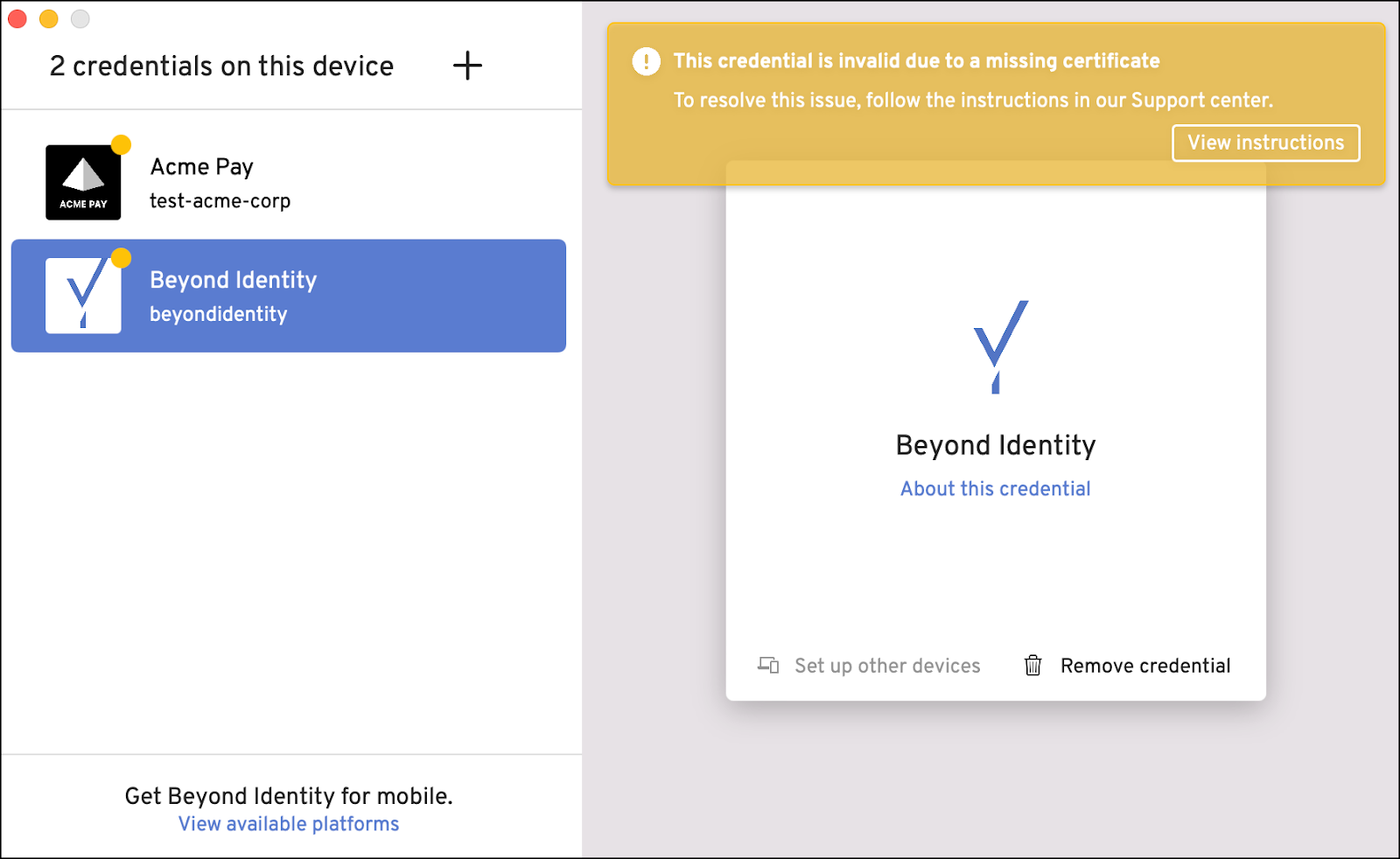Open View available platforms link
Screen dimensions: 1400x859
(x=288, y=823)
